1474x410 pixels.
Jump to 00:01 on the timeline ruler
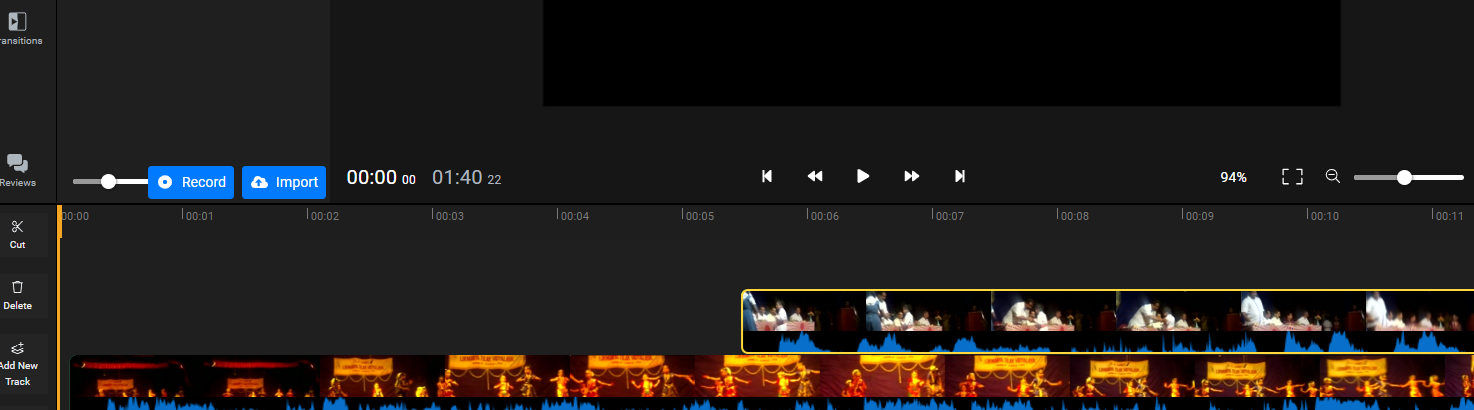(x=198, y=215)
